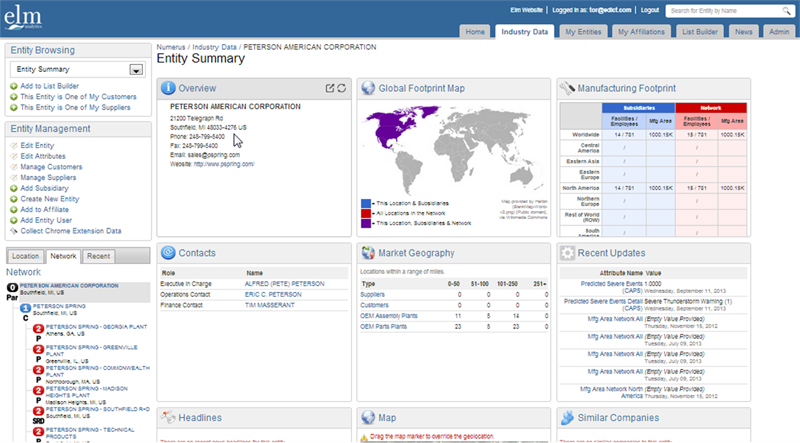Click the Overview info icon
The width and height of the screenshot is (800, 443).
168,88
